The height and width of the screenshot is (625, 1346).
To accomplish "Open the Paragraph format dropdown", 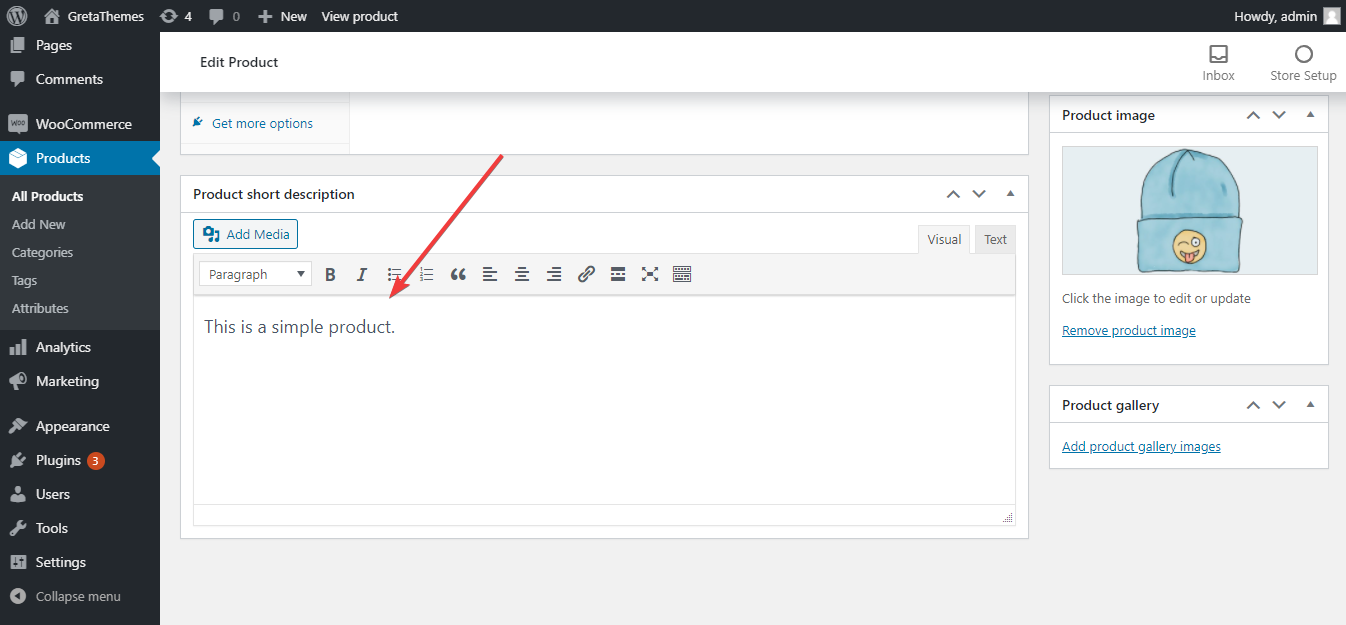I will point(255,273).
